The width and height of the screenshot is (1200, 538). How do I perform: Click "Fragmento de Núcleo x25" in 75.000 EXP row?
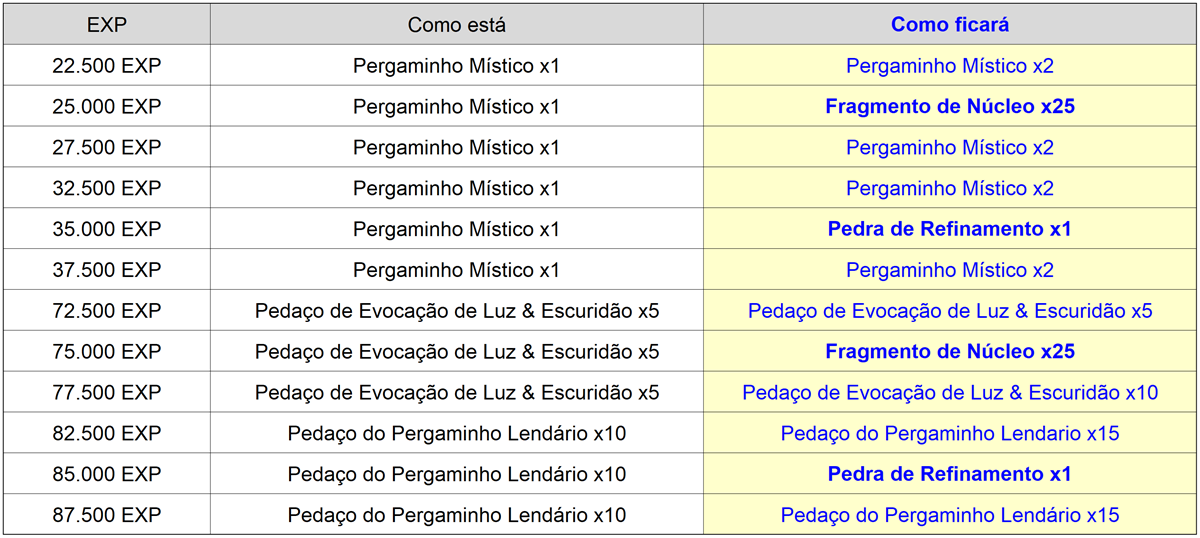(x=949, y=352)
